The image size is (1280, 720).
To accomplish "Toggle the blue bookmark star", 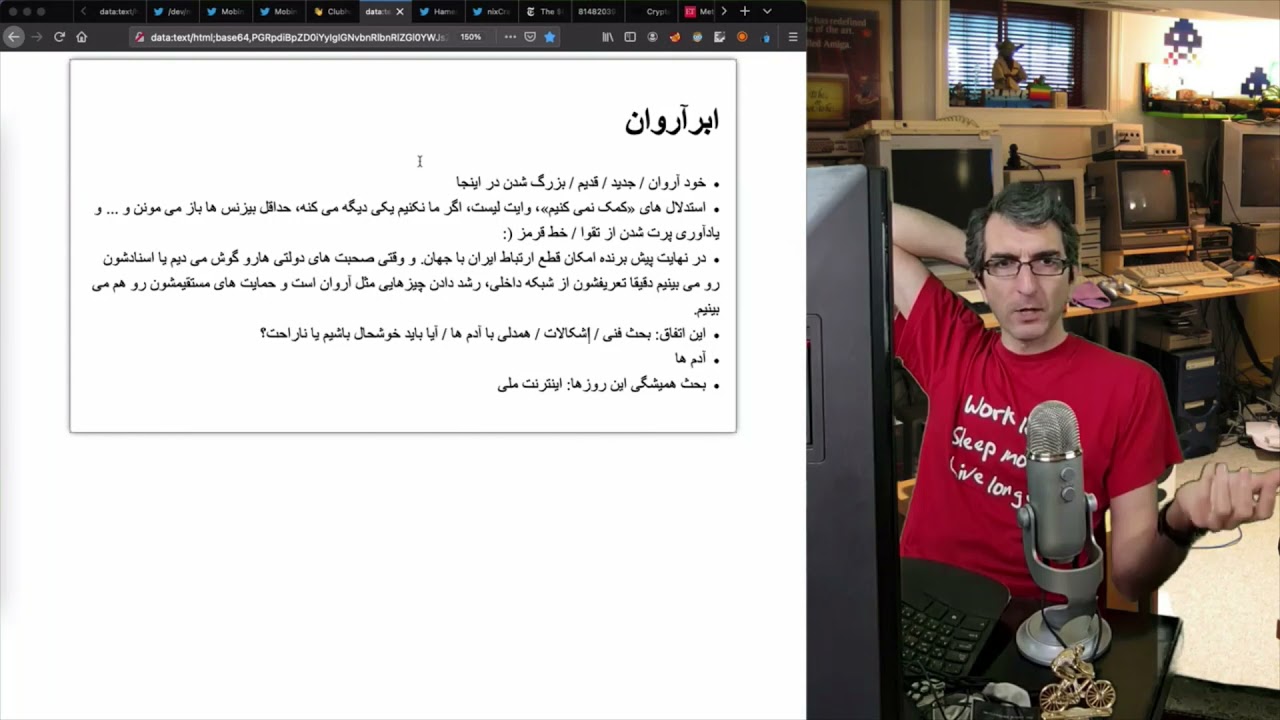I will pyautogui.click(x=549, y=37).
